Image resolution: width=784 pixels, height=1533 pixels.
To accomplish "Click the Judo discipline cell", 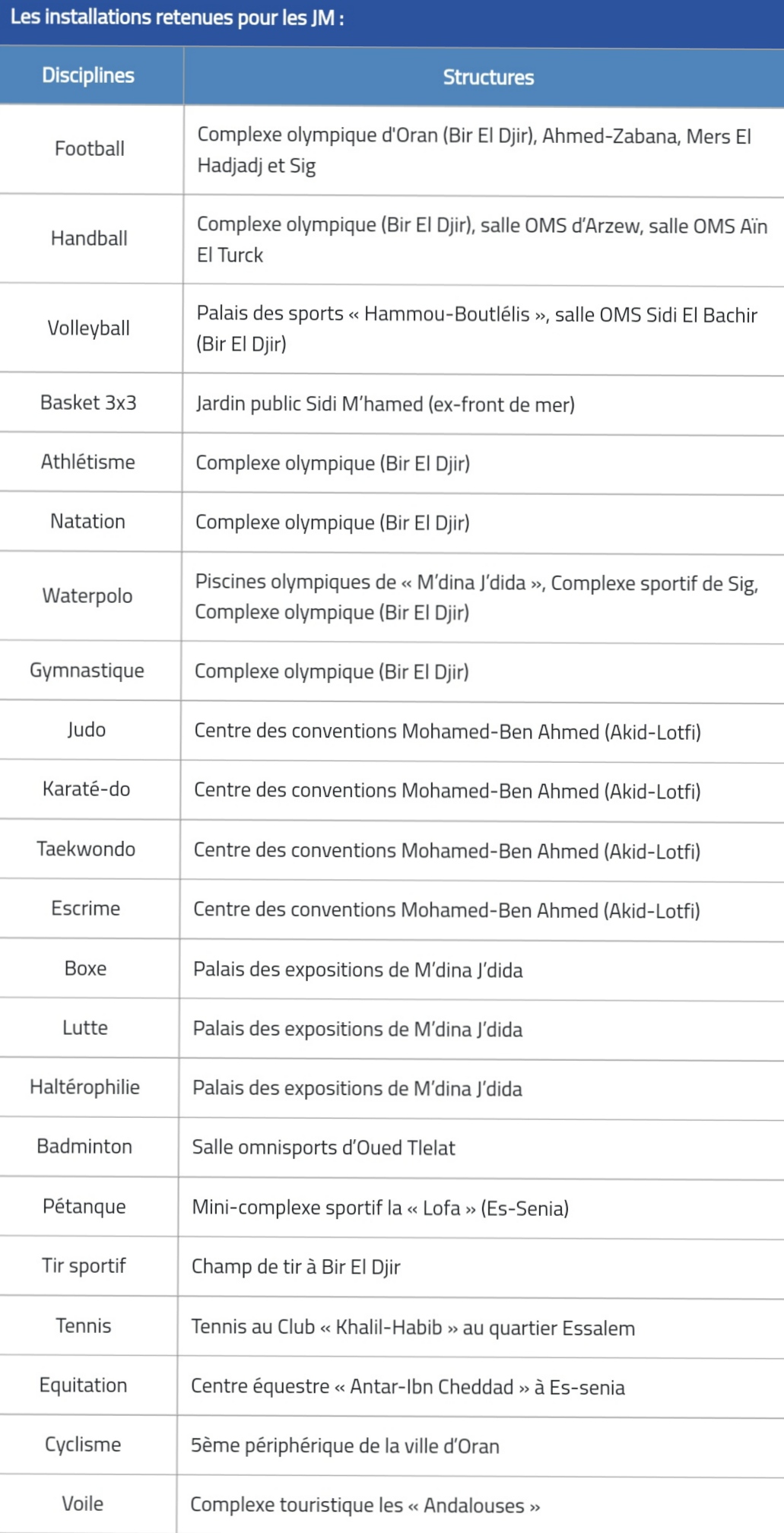I will (86, 729).
